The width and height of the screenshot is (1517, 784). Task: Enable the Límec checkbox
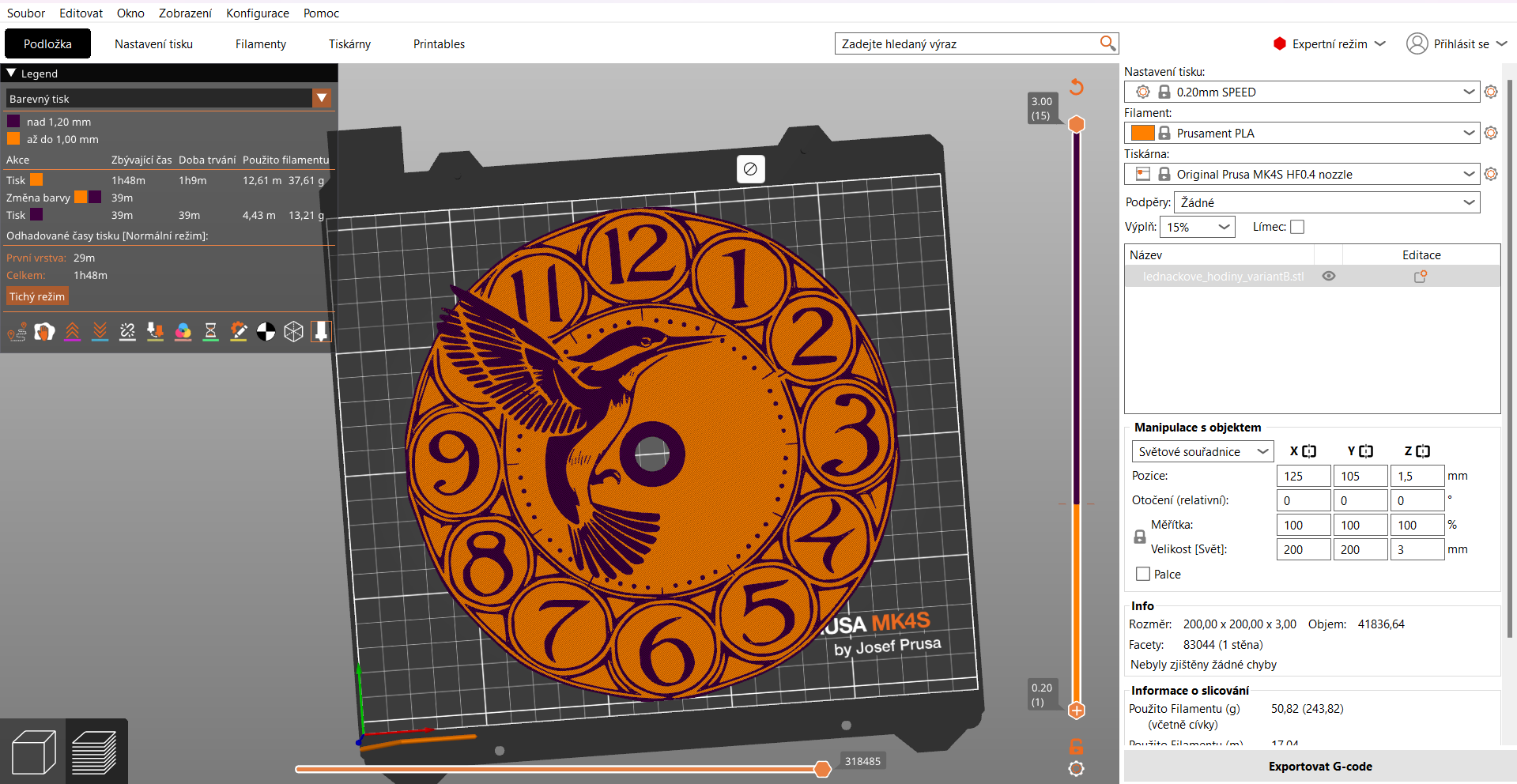[x=1297, y=227]
